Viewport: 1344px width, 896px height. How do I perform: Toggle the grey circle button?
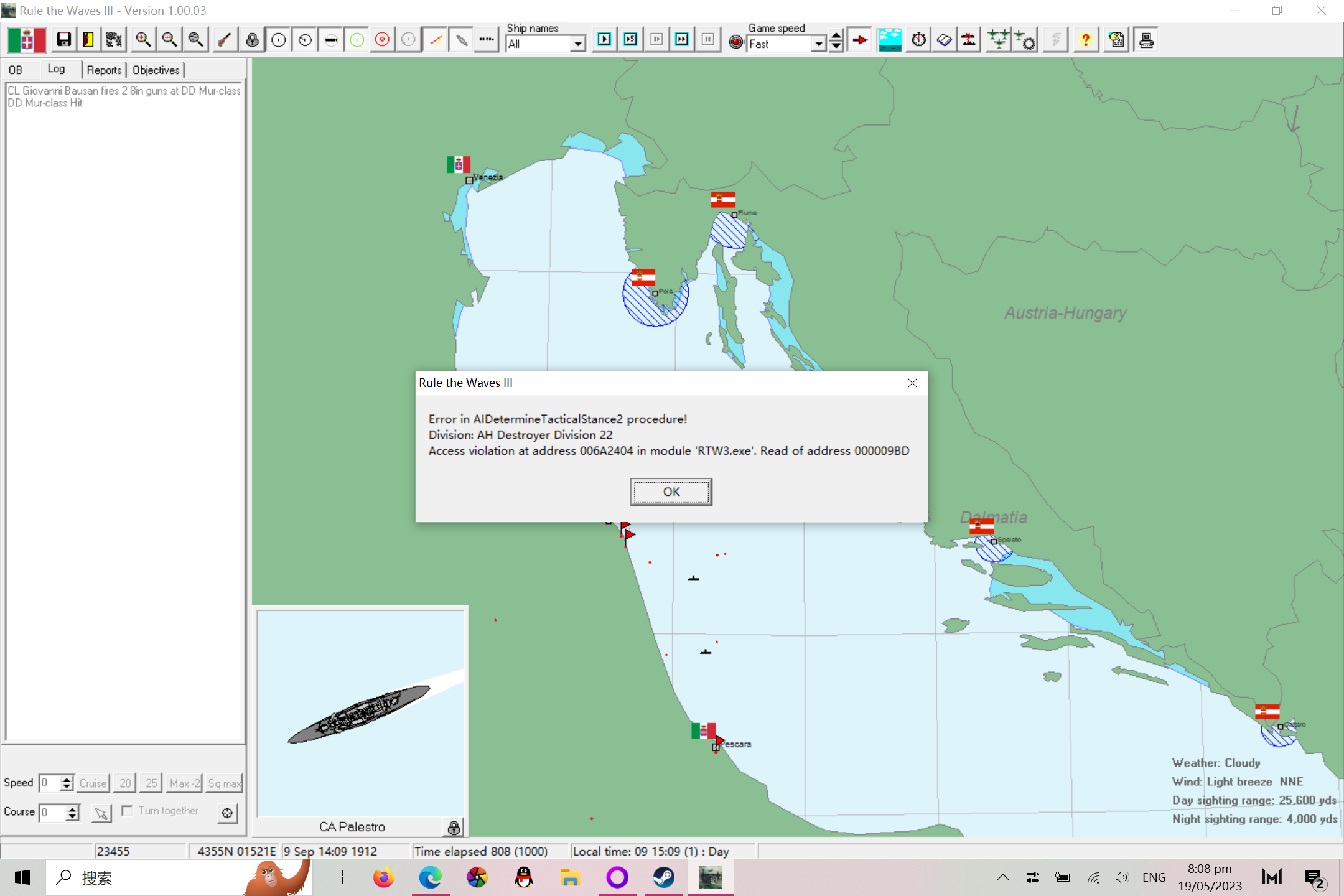point(408,40)
